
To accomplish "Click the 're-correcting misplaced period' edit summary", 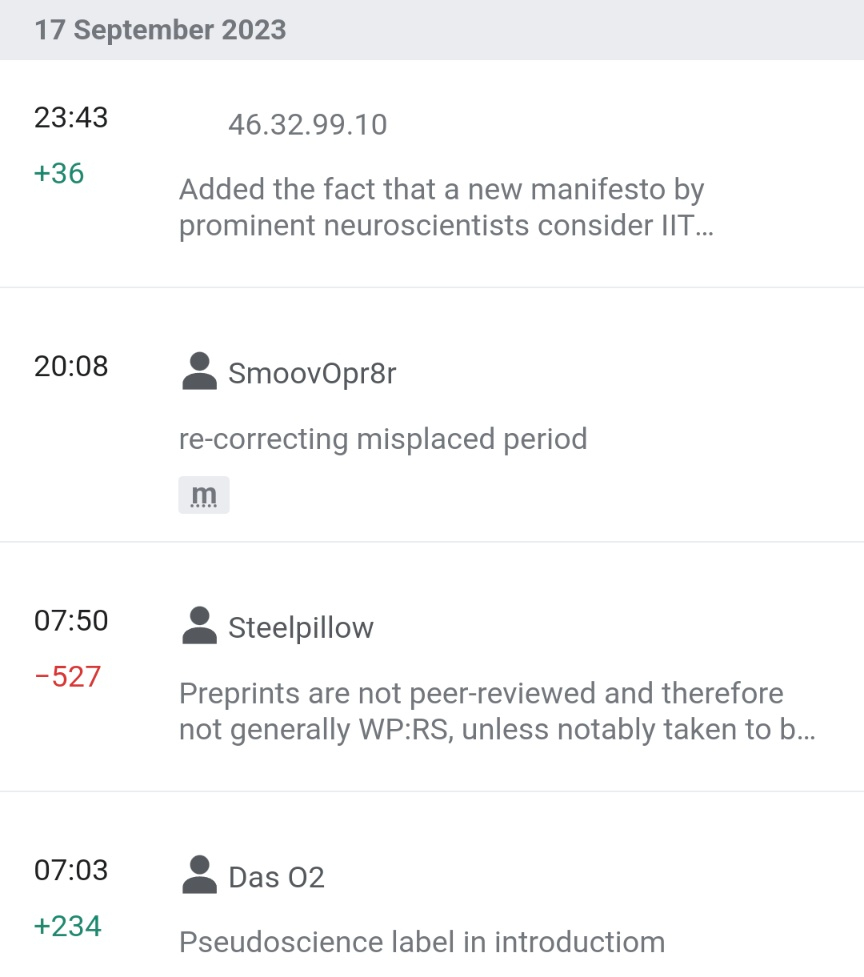I will tap(382, 439).
